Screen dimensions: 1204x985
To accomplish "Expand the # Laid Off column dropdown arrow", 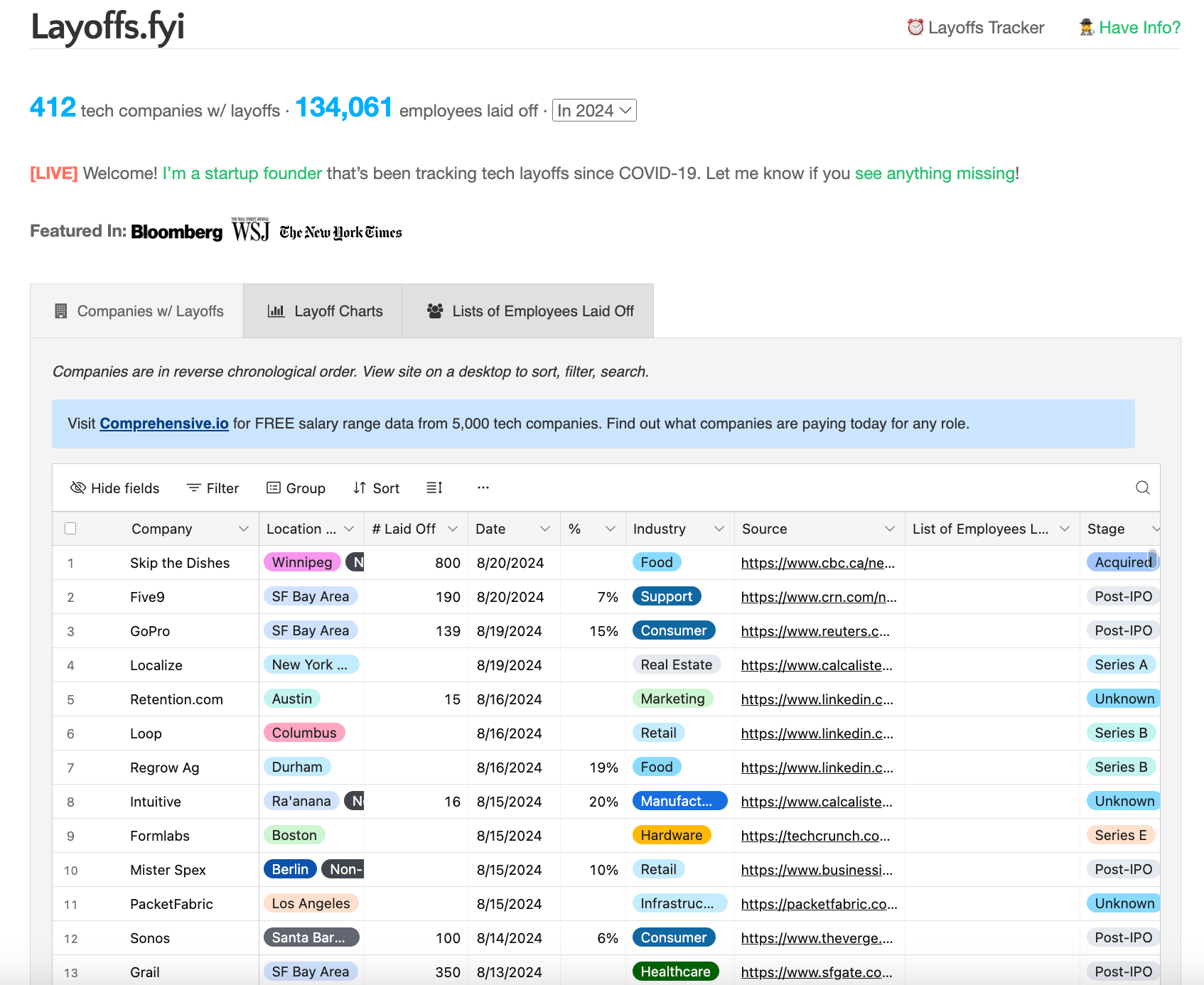I will point(453,529).
